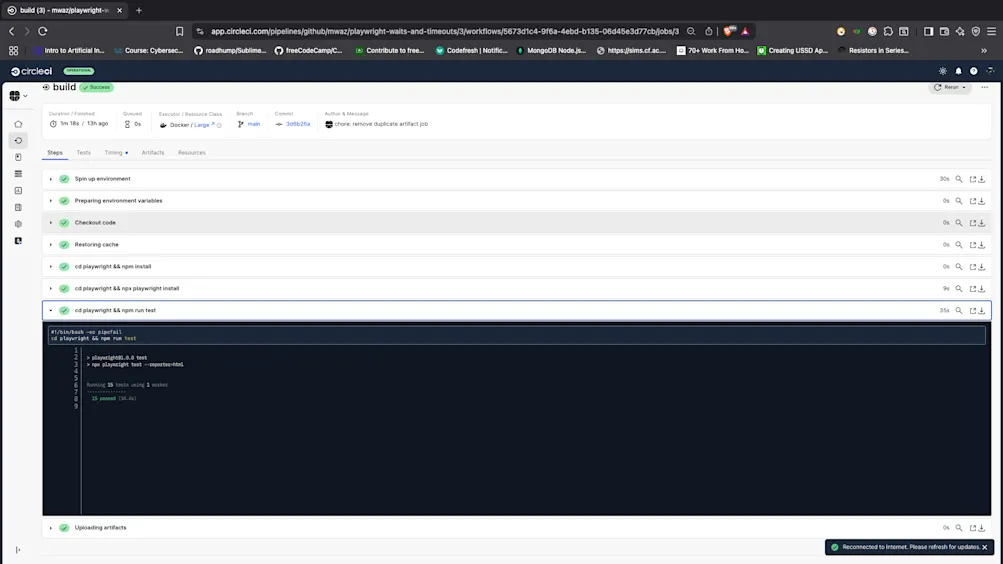Open npm install output in new tab

pos(972,267)
